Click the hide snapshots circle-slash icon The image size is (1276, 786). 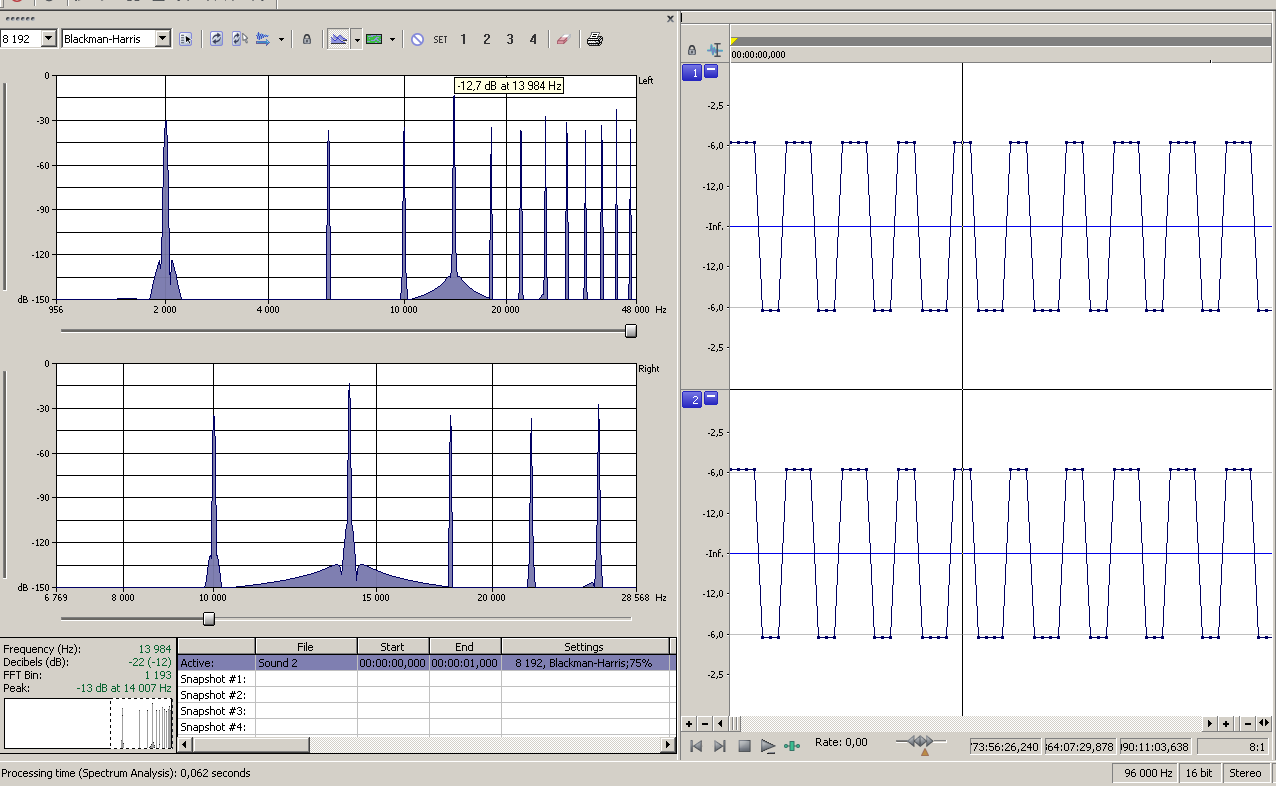pos(417,39)
